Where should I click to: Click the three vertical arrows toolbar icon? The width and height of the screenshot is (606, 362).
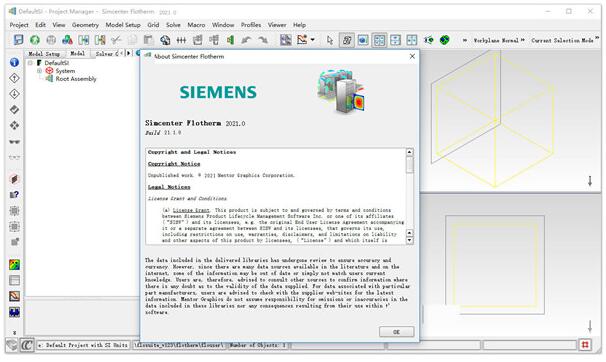181,40
